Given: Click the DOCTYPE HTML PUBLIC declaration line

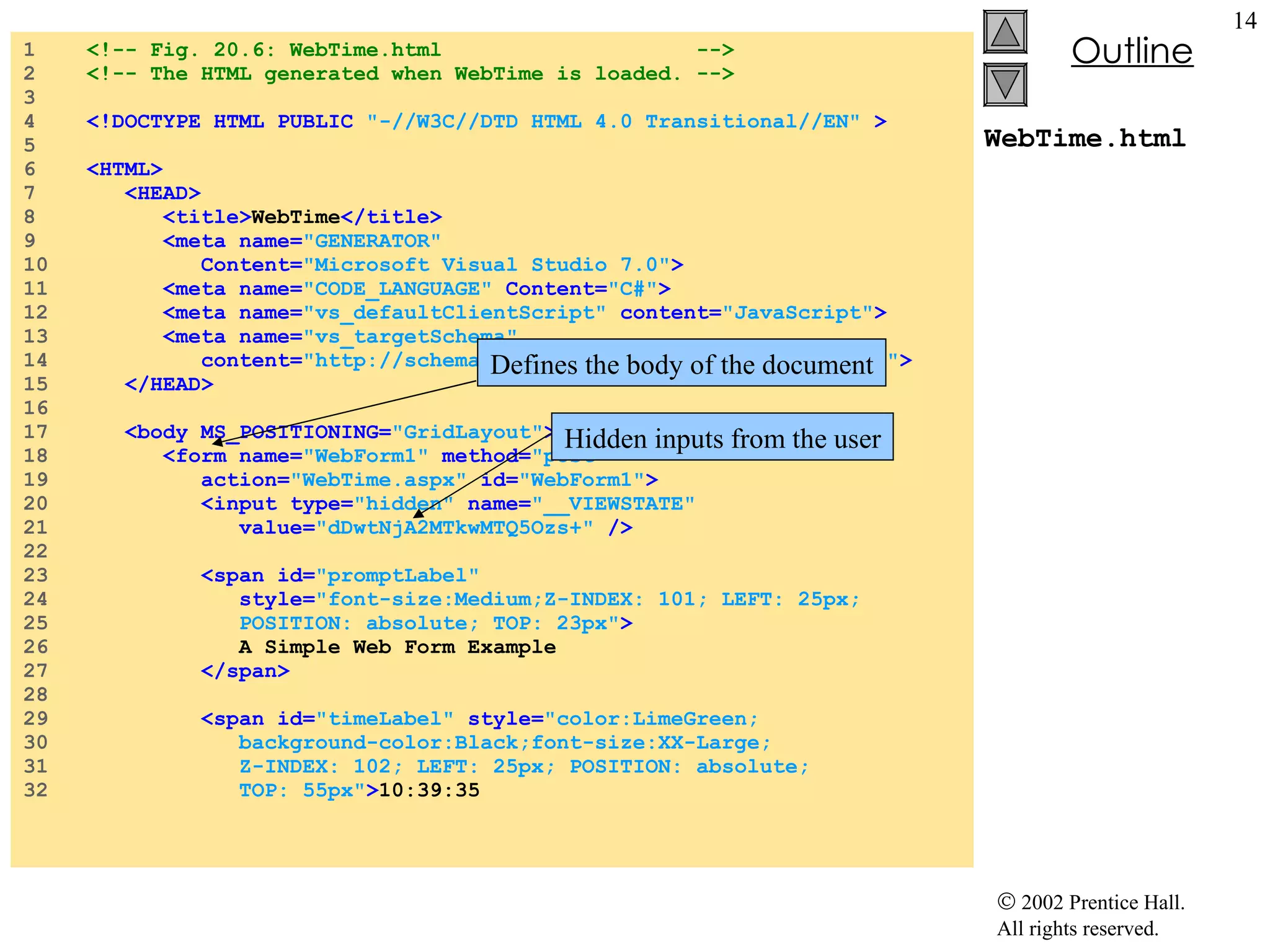Looking at the screenshot, I should point(486,121).
